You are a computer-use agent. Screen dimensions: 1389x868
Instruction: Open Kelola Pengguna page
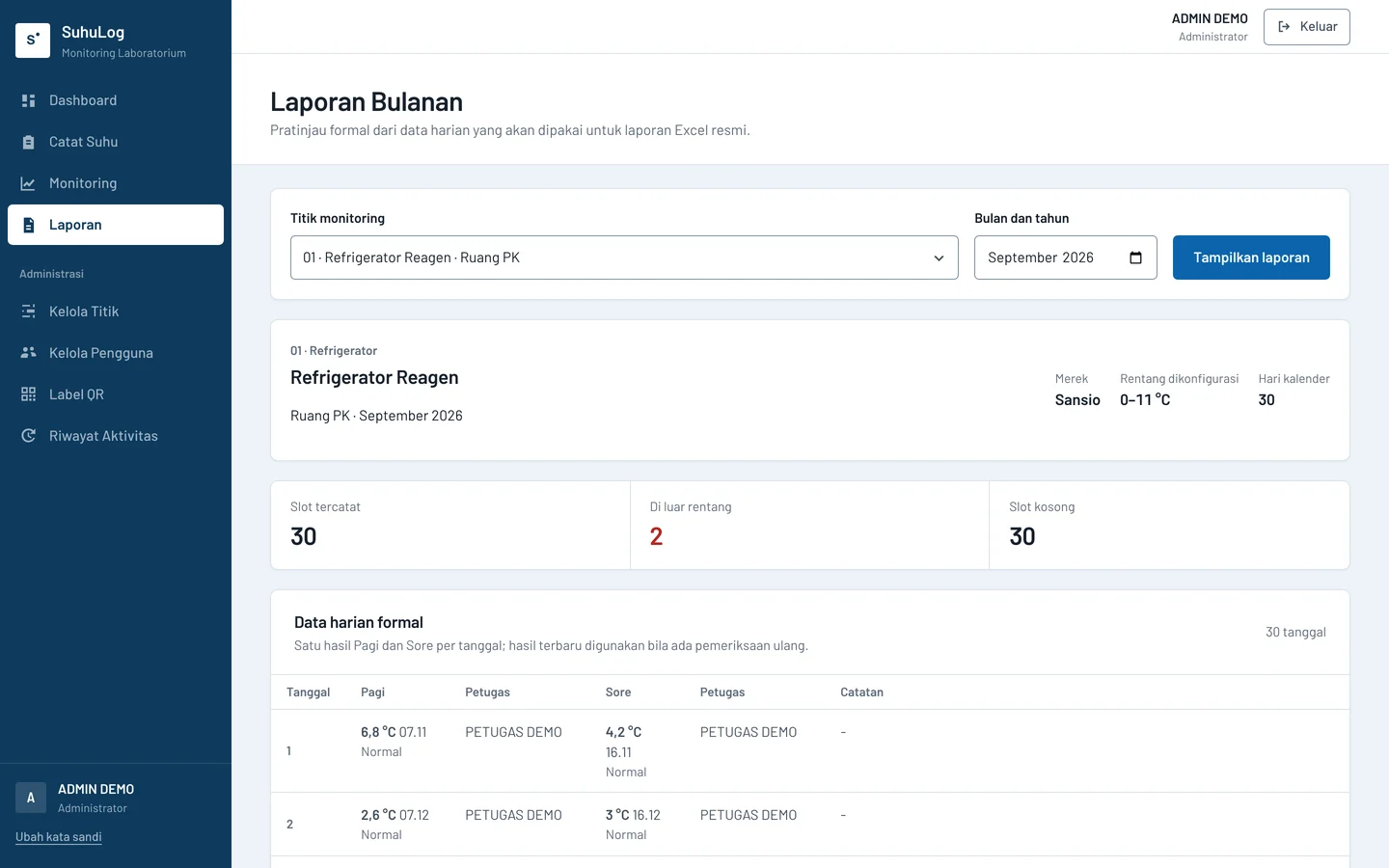click(116, 353)
